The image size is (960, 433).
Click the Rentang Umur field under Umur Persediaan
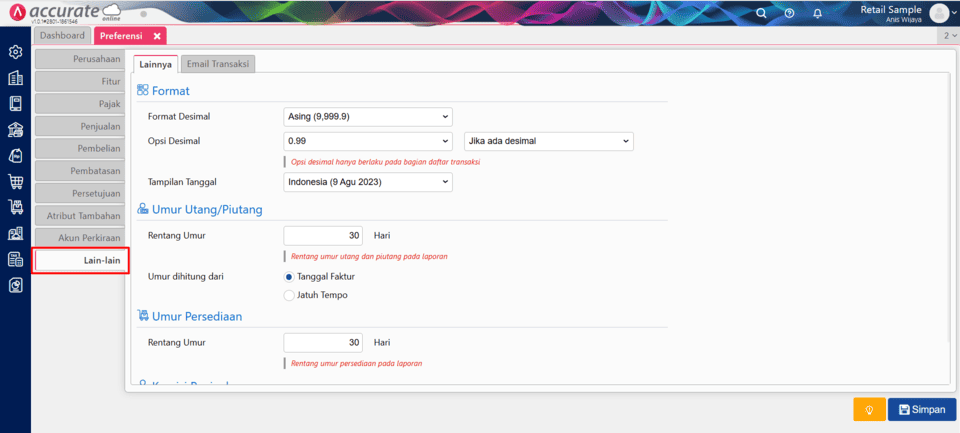(322, 343)
